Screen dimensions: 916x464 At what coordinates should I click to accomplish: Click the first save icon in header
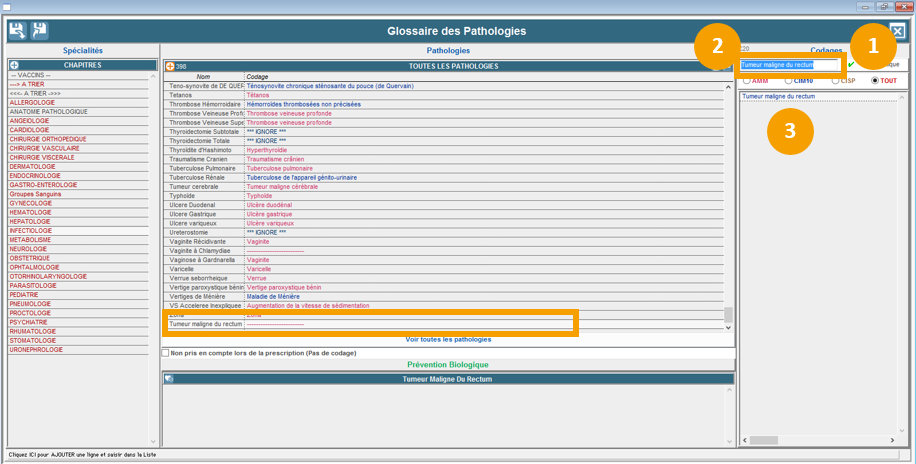(16, 31)
